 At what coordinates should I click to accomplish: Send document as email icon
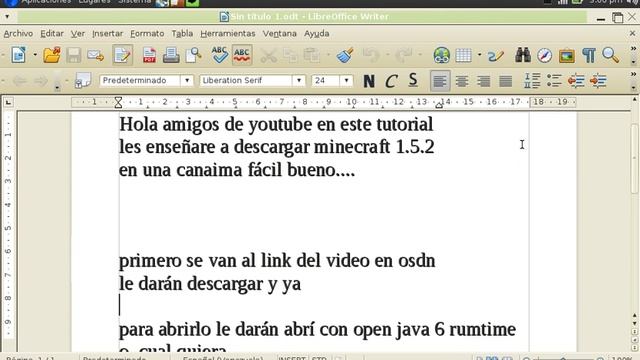96,55
